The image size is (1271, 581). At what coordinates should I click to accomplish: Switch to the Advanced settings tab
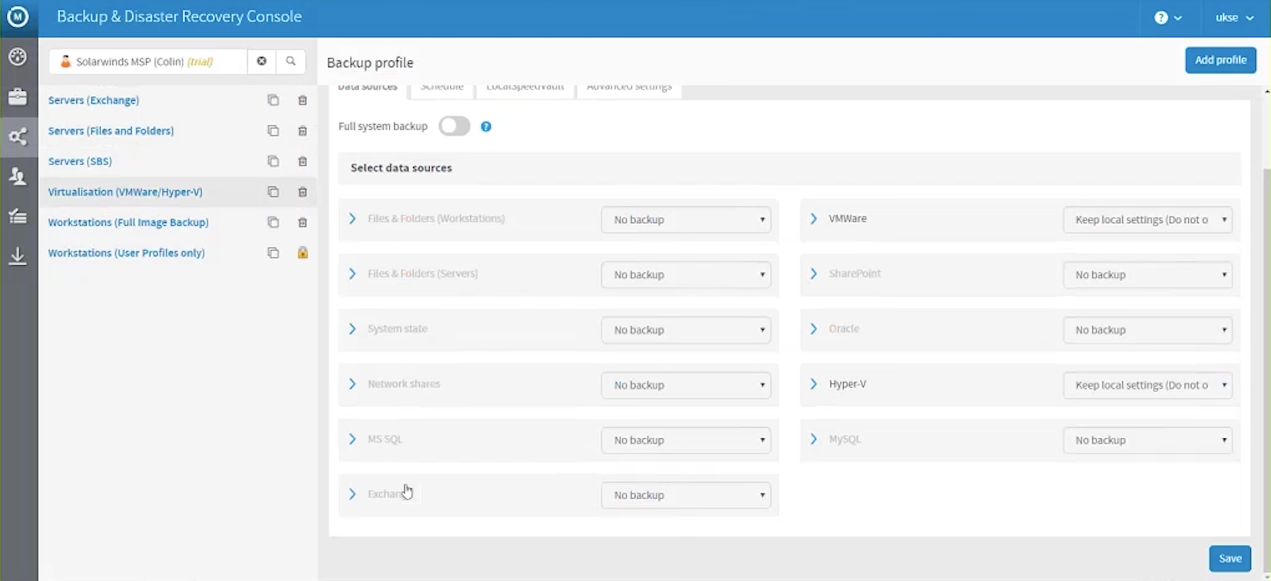click(629, 89)
